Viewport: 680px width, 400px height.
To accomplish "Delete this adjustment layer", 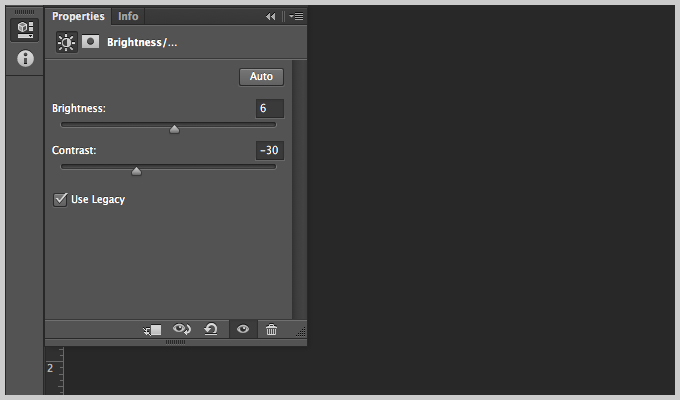I will click(x=271, y=330).
